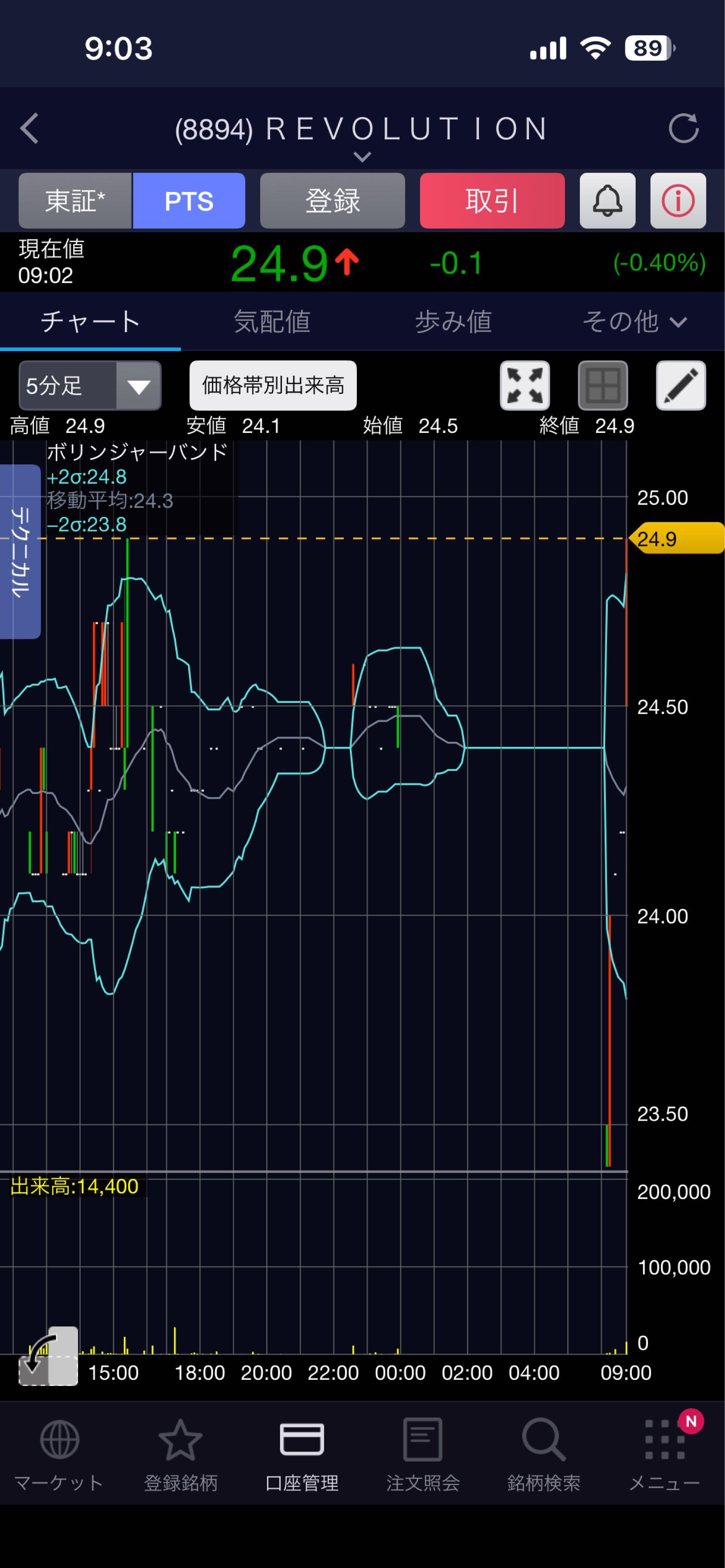Tap the yellow 24.9 price marker
The width and height of the screenshot is (725, 1568).
(676, 539)
